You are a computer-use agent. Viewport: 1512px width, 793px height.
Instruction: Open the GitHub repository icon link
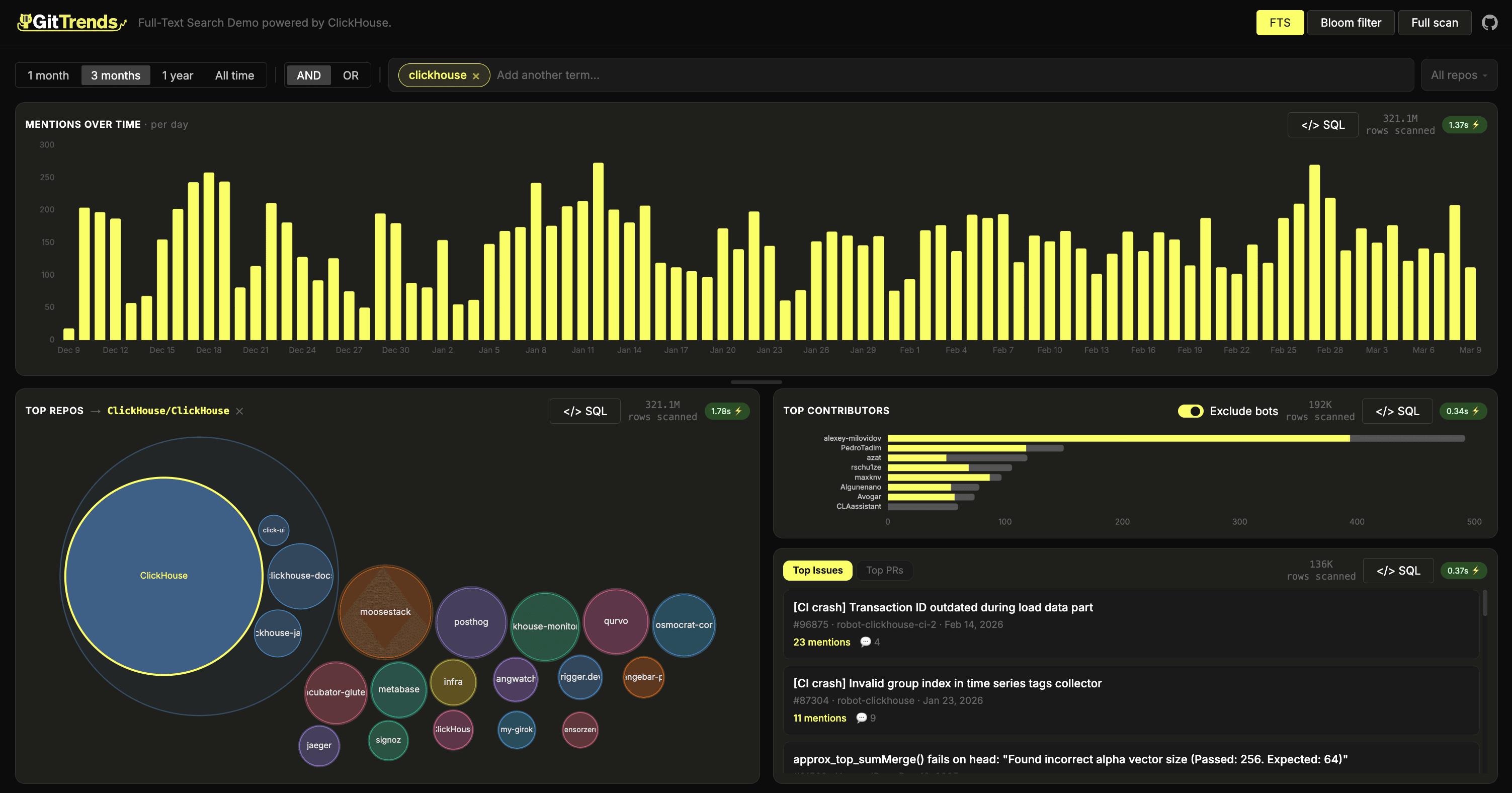tap(1489, 23)
